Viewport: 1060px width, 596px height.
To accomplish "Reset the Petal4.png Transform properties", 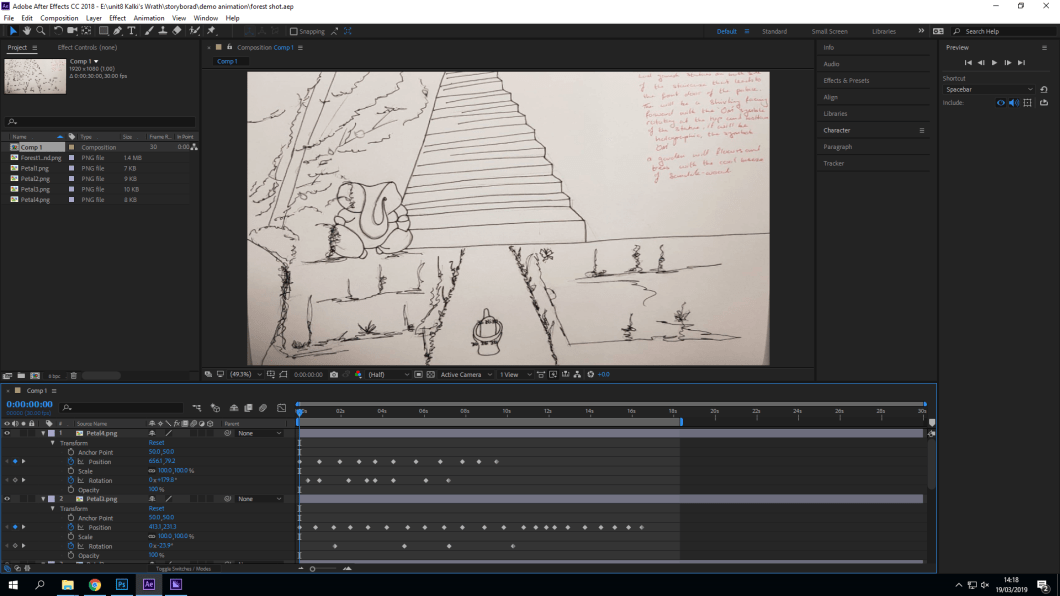I will pos(157,443).
